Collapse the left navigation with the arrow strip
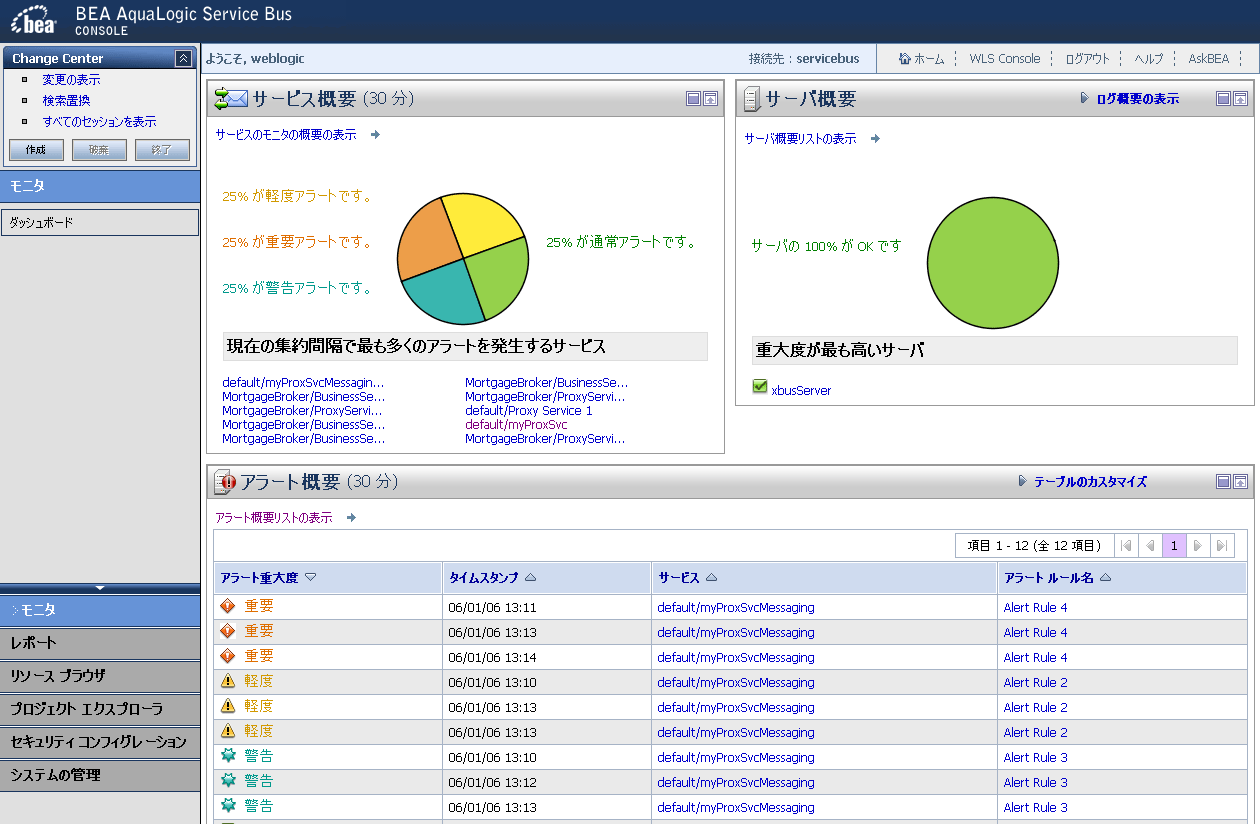The image size is (1260, 824). [100, 588]
